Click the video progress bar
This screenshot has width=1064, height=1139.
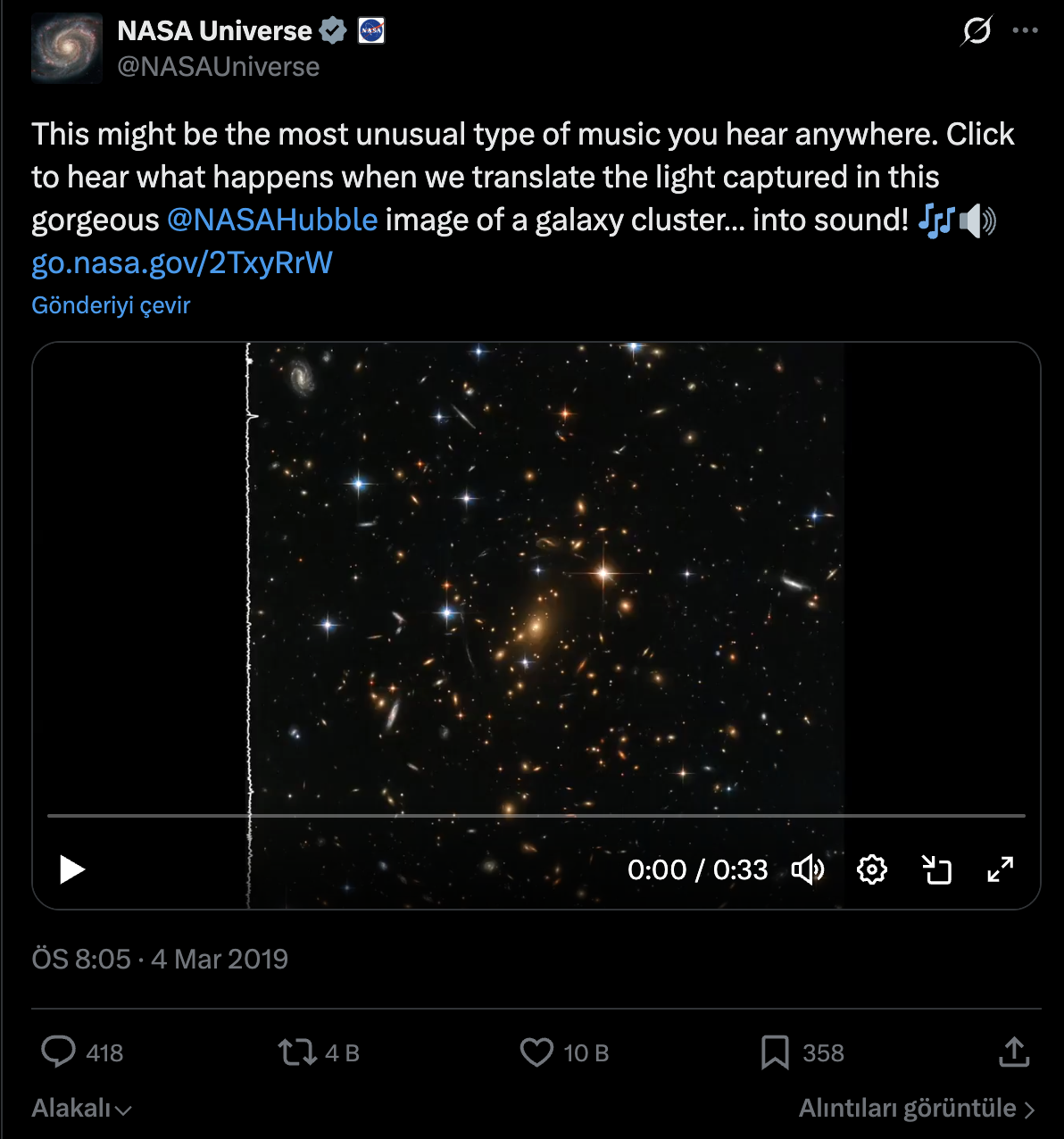pos(536,816)
